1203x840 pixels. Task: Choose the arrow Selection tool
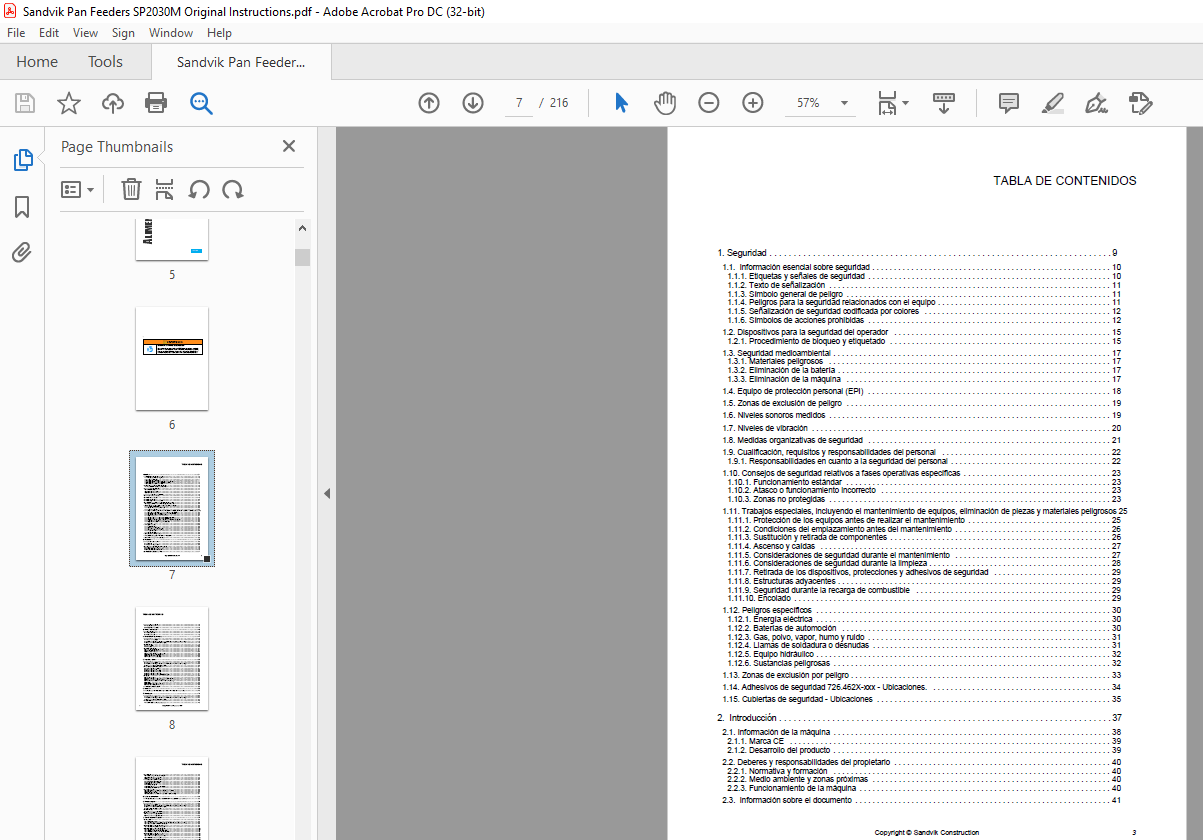(x=621, y=103)
